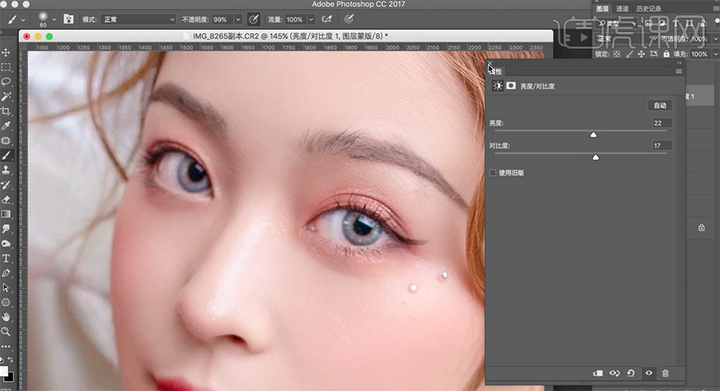
Task: Enable the 使用旧版 checkbox
Action: [x=493, y=173]
